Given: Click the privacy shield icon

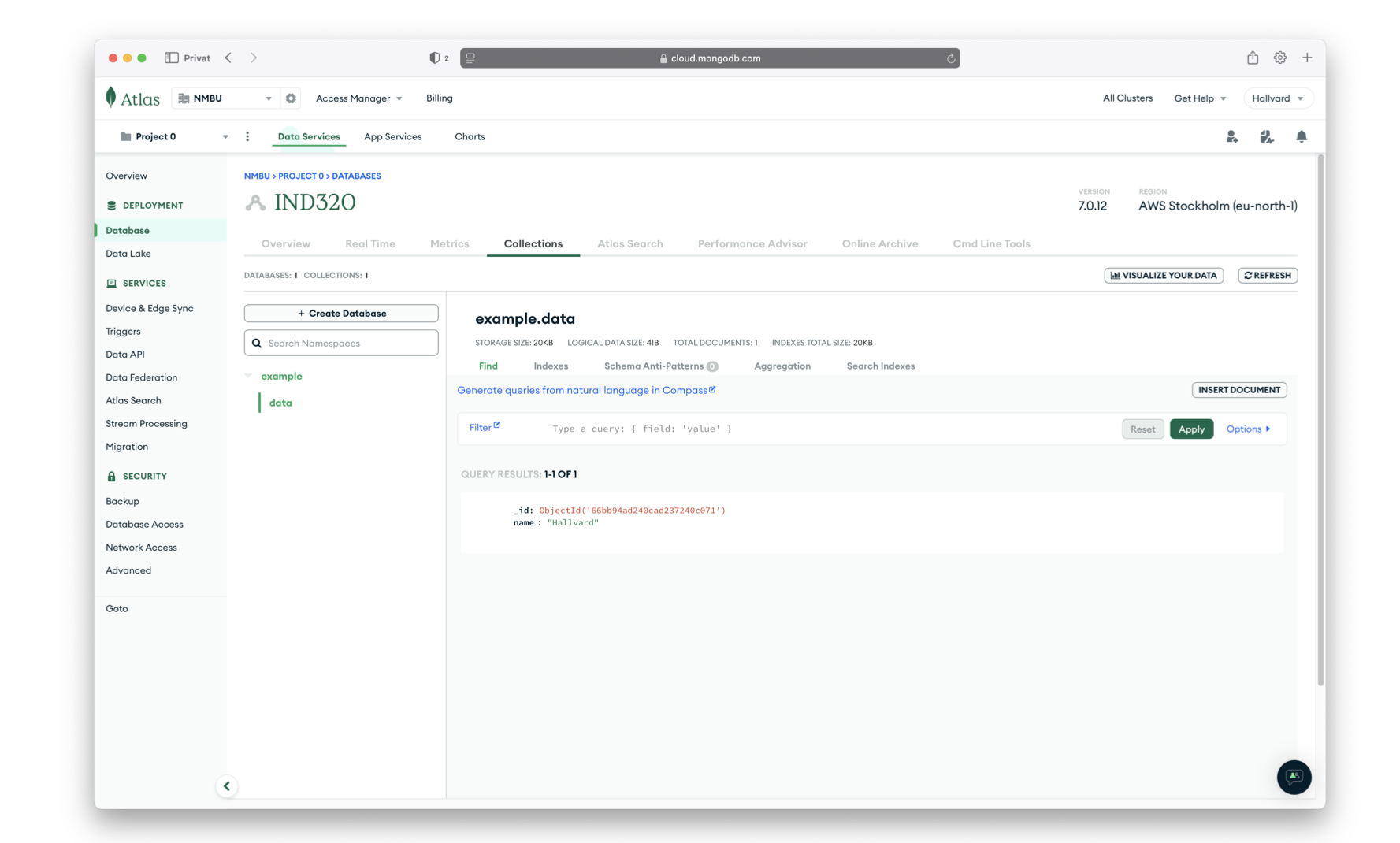Looking at the screenshot, I should click(434, 58).
